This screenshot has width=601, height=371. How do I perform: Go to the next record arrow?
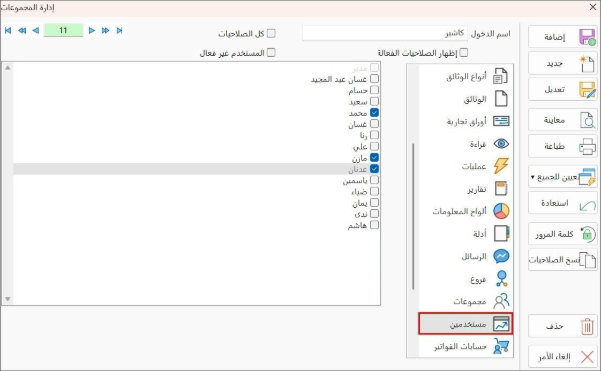pyautogui.click(x=92, y=31)
